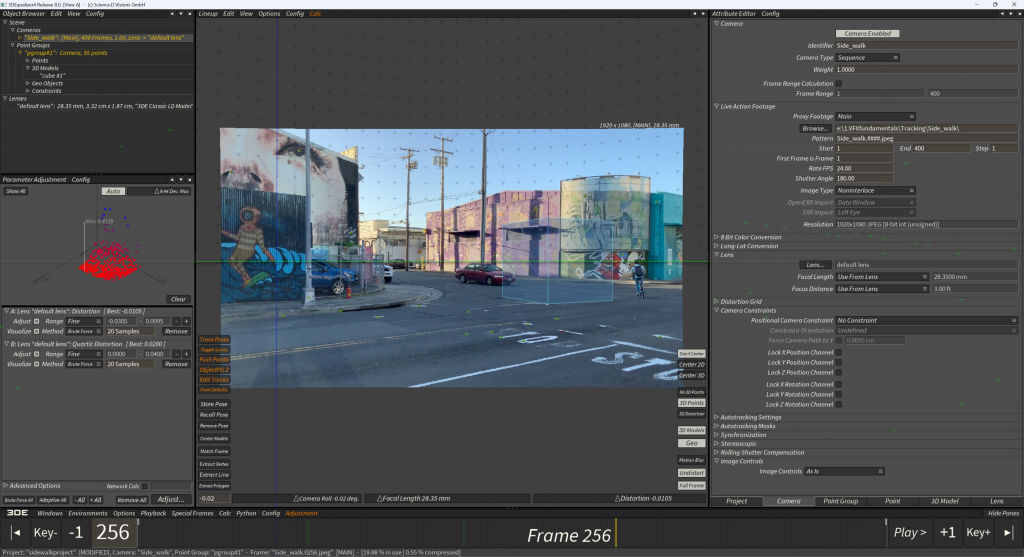Open Lineup Options menu
The height and width of the screenshot is (557, 1024).
tap(268, 14)
